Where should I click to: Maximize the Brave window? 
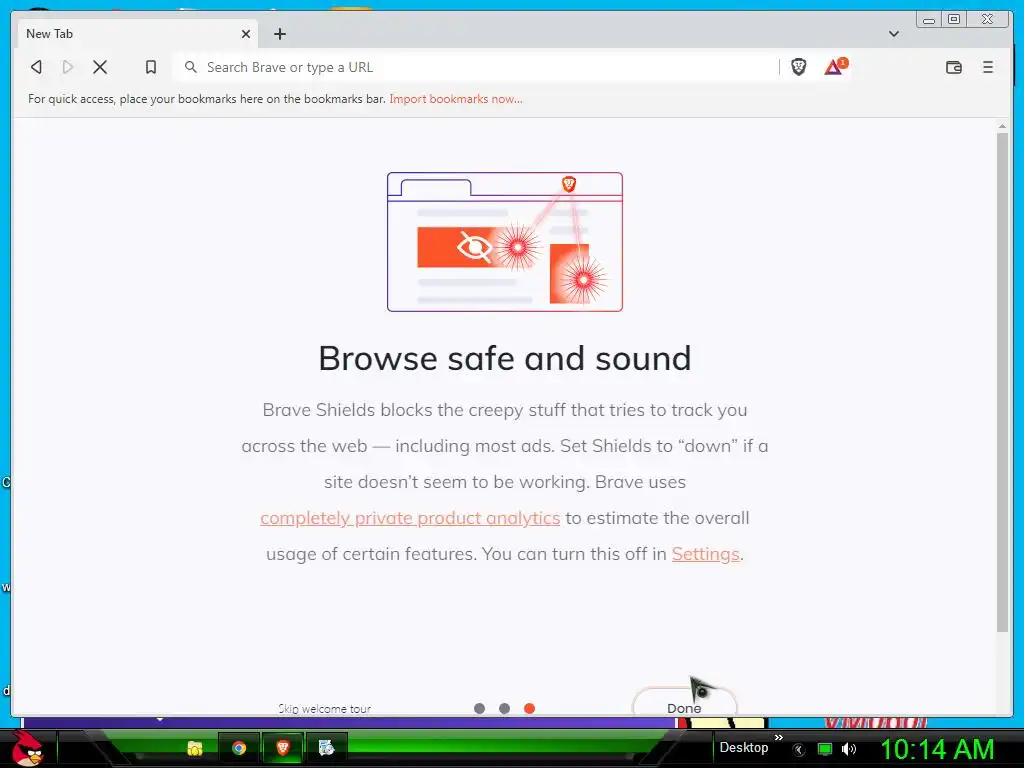point(953,20)
